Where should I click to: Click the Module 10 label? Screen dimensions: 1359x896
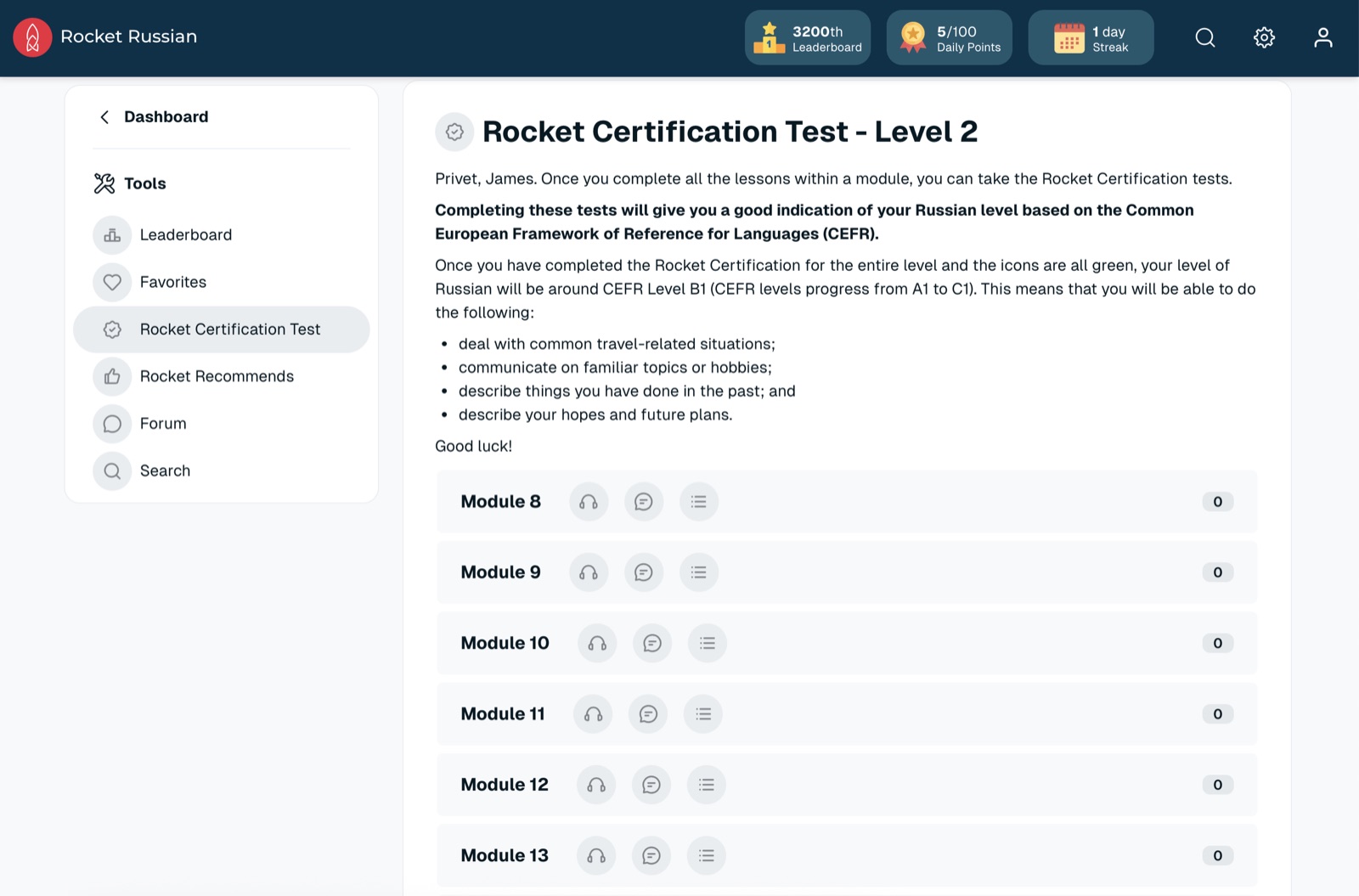[505, 644]
